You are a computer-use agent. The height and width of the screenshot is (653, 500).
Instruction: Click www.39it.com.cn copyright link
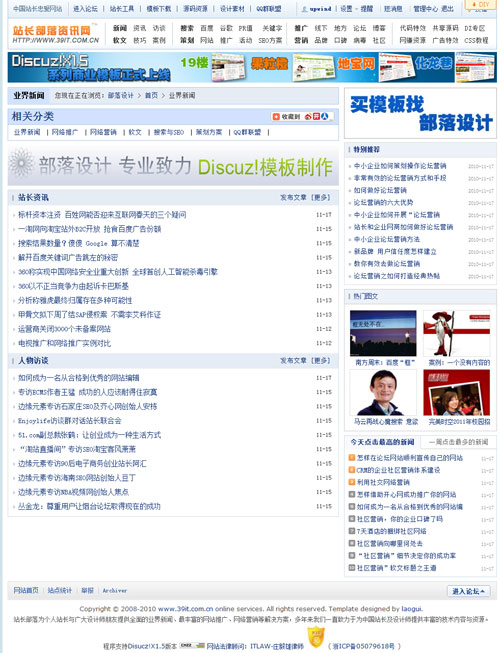click(186, 608)
